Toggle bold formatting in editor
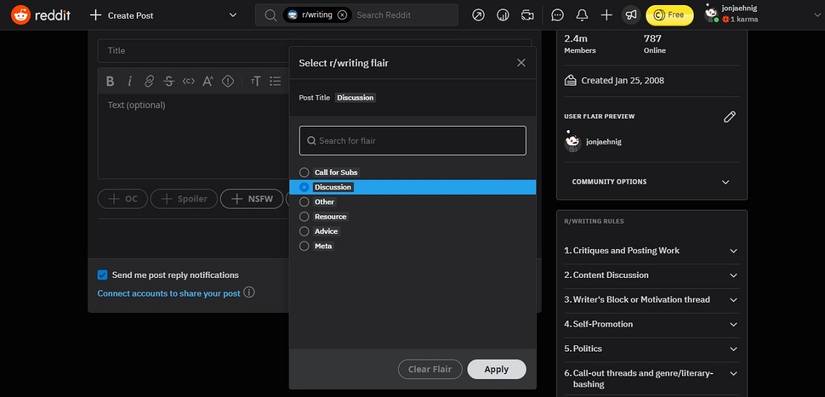The height and width of the screenshot is (397, 825). (110, 81)
